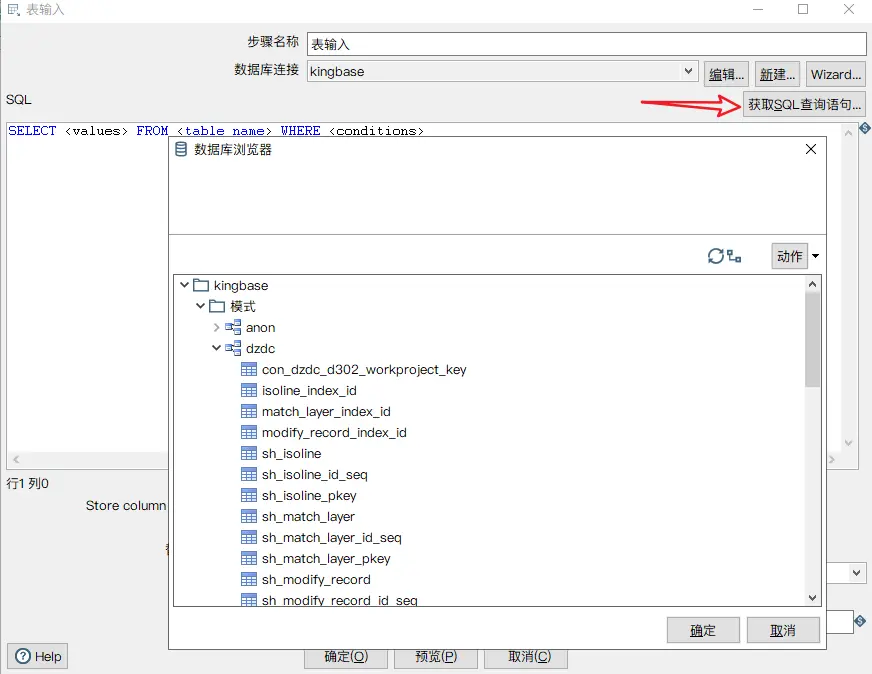Click table icon for sh_match_layer_pkey
Viewport: 872px width, 674px height.
[249, 558]
